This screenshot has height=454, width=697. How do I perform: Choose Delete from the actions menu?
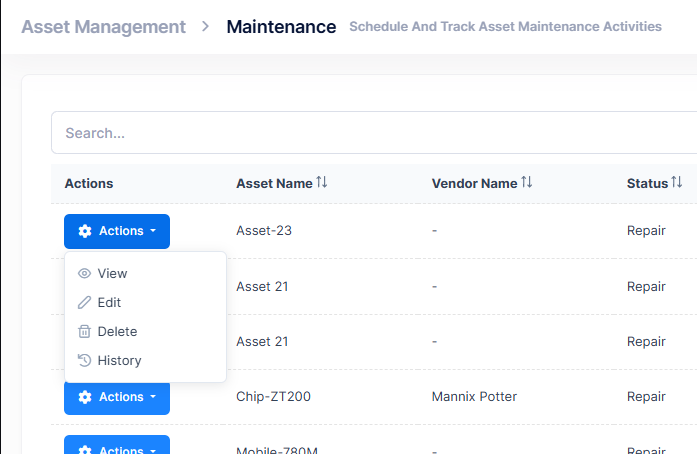pos(145,331)
